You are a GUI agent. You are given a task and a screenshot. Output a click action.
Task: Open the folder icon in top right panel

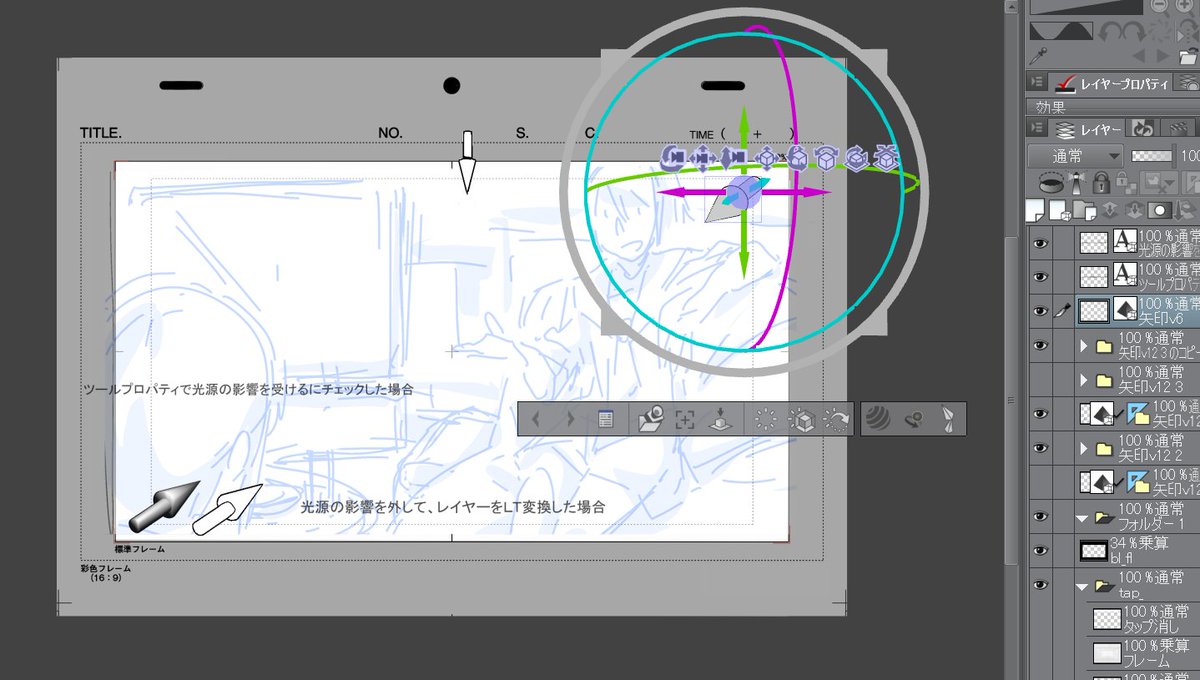click(x=1188, y=56)
